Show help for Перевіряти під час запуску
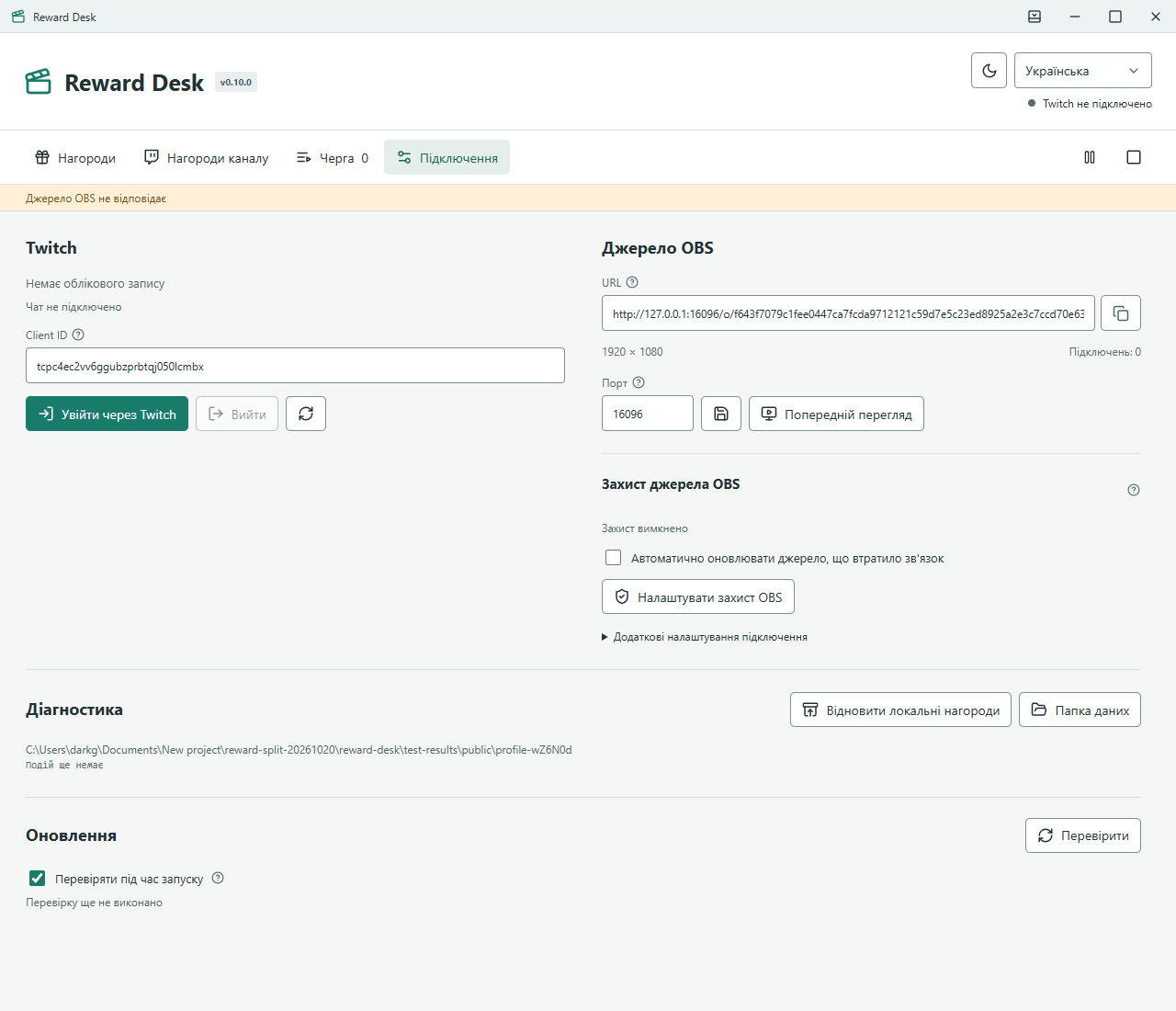The image size is (1176, 1011). pos(218,878)
